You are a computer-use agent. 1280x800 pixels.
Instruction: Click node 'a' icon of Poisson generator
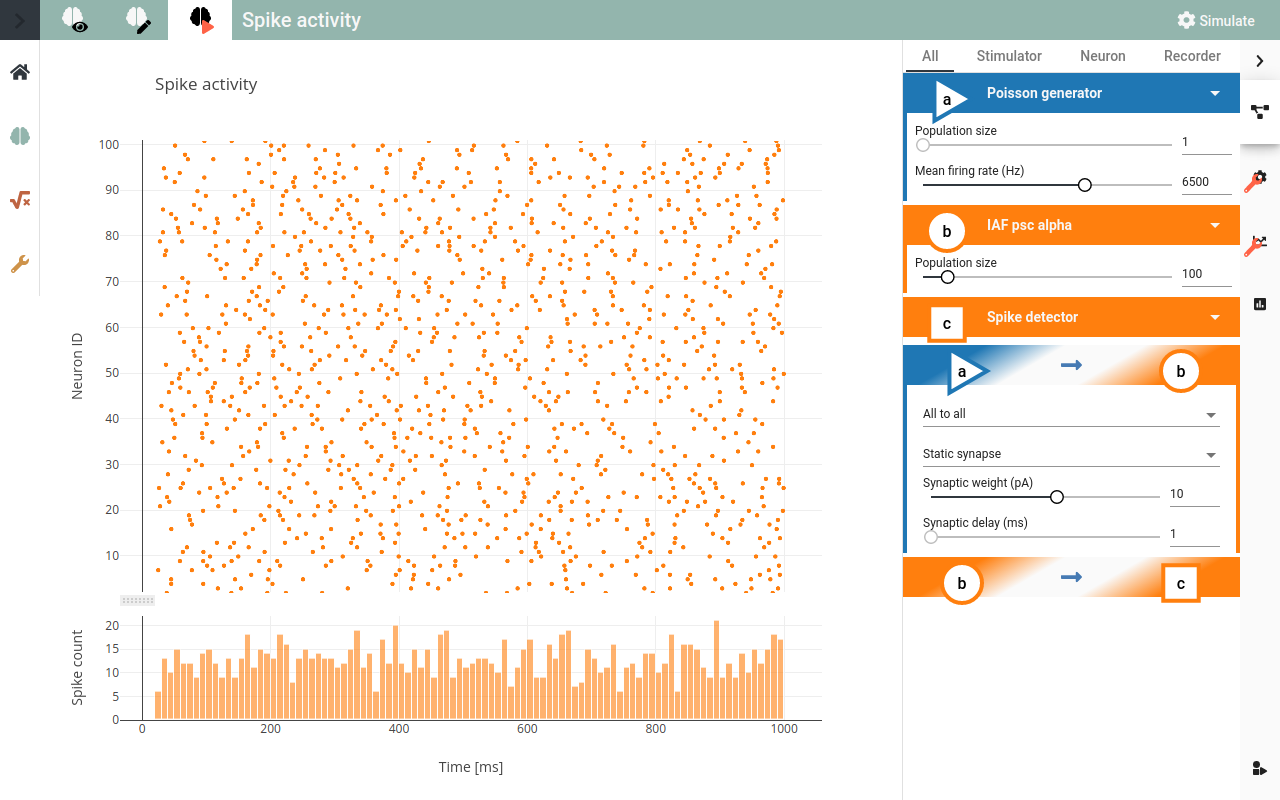(x=948, y=100)
